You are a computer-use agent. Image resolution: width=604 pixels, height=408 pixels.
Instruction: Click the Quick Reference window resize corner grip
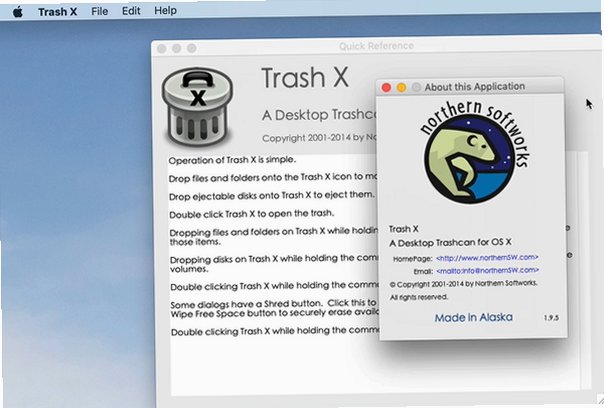(x=599, y=401)
